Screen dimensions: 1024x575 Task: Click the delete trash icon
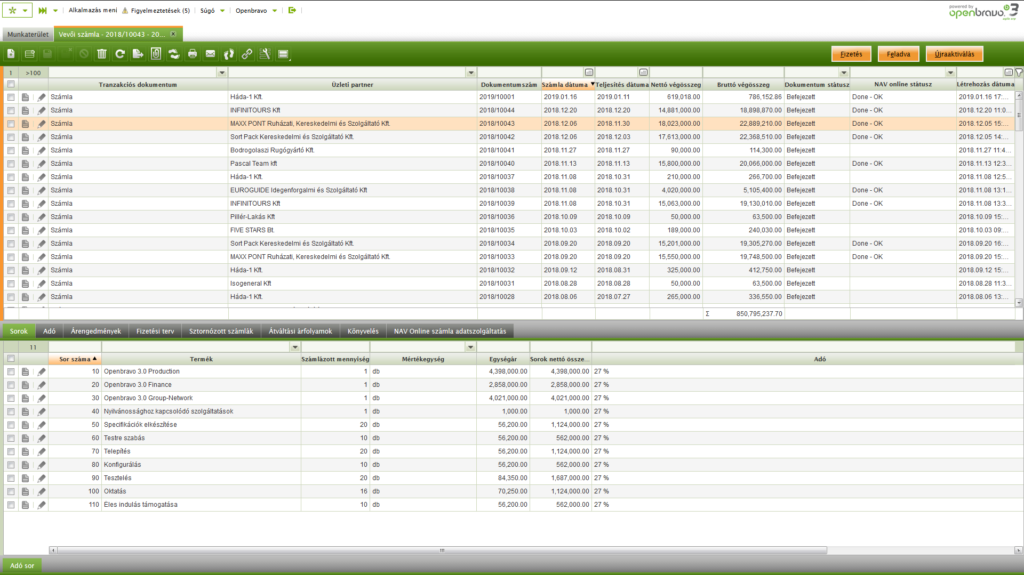pos(102,54)
